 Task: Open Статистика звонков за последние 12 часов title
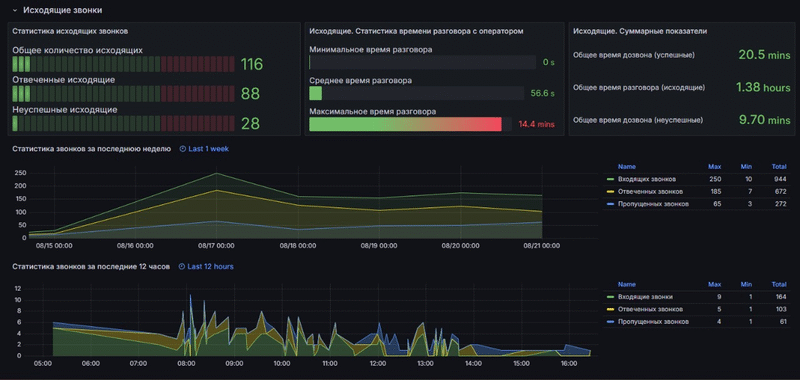click(x=90, y=266)
